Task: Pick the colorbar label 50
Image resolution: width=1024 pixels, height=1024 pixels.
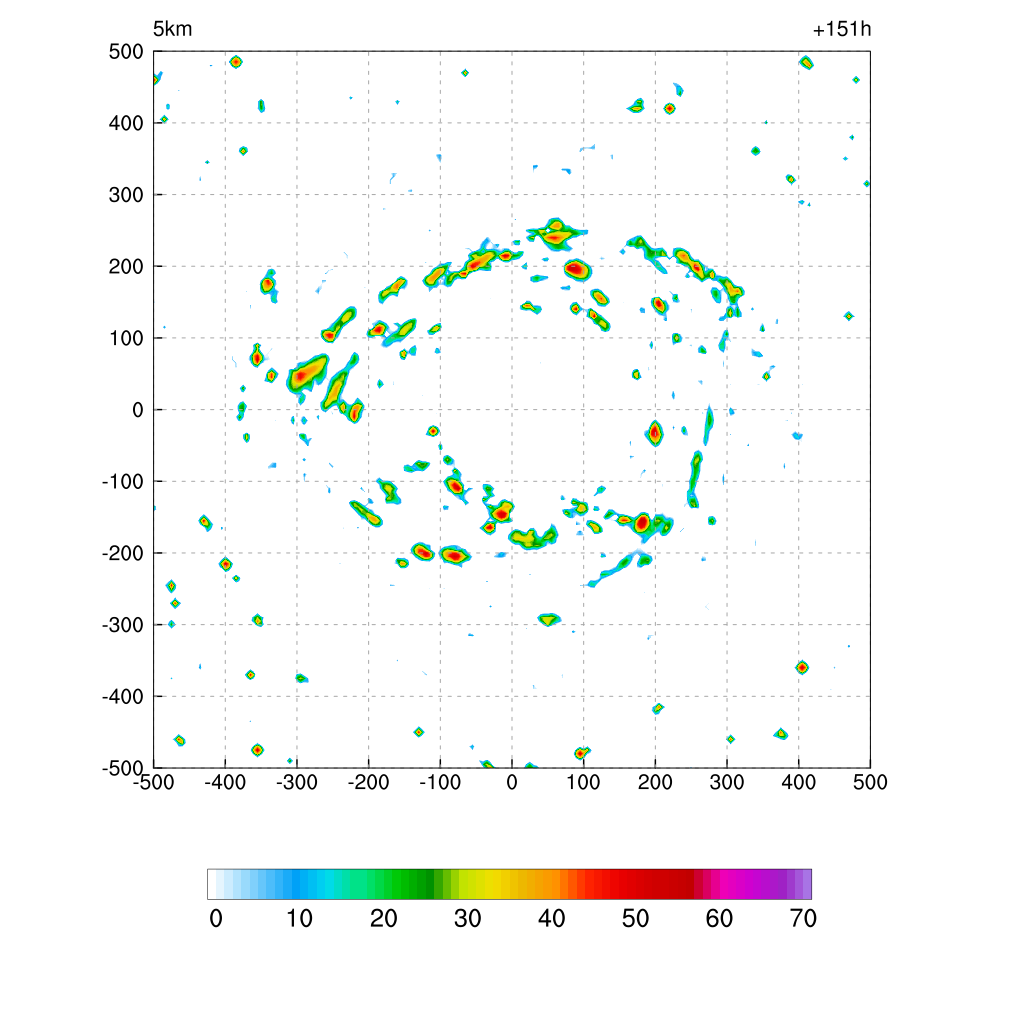Action: pyautogui.click(x=635, y=919)
